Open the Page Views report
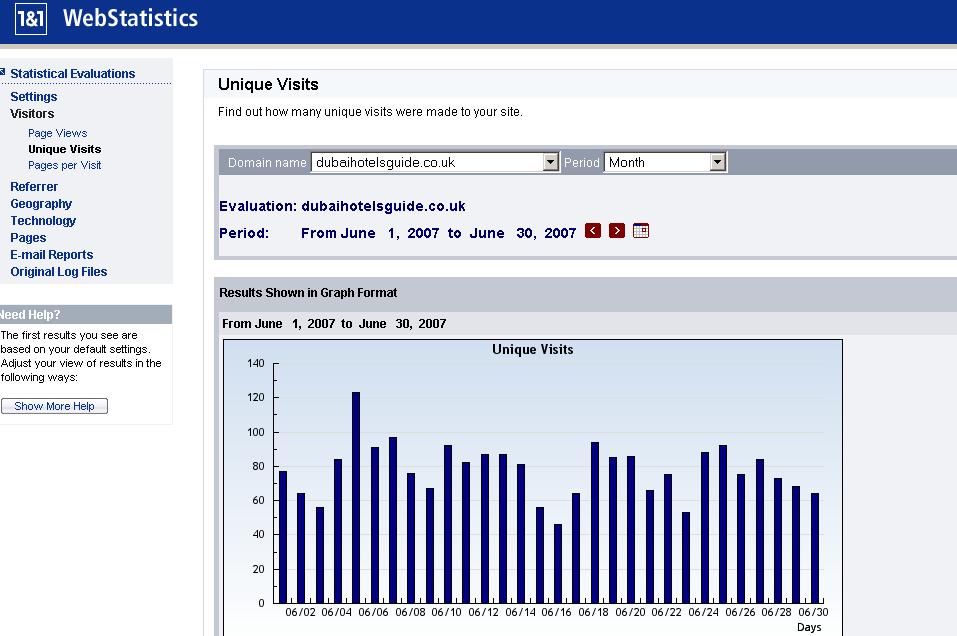The height and width of the screenshot is (636, 957). click(57, 133)
